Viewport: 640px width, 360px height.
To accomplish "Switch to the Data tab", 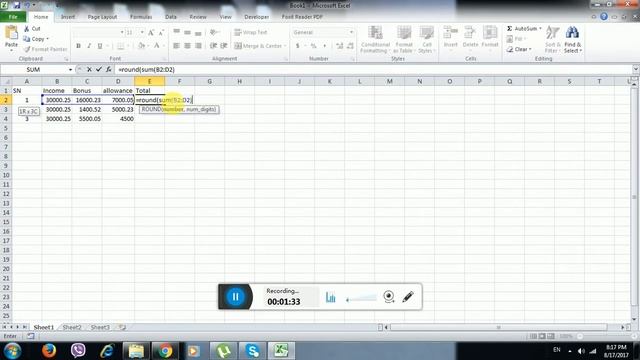I will click(171, 17).
